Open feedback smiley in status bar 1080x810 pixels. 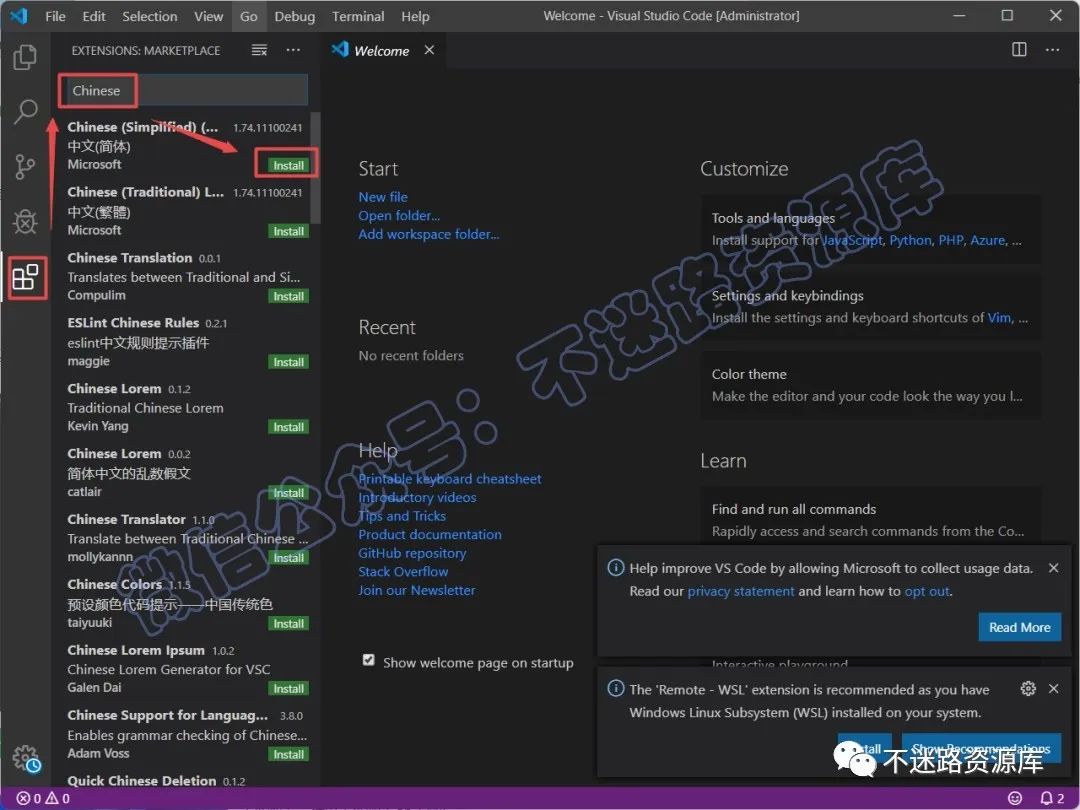1015,798
